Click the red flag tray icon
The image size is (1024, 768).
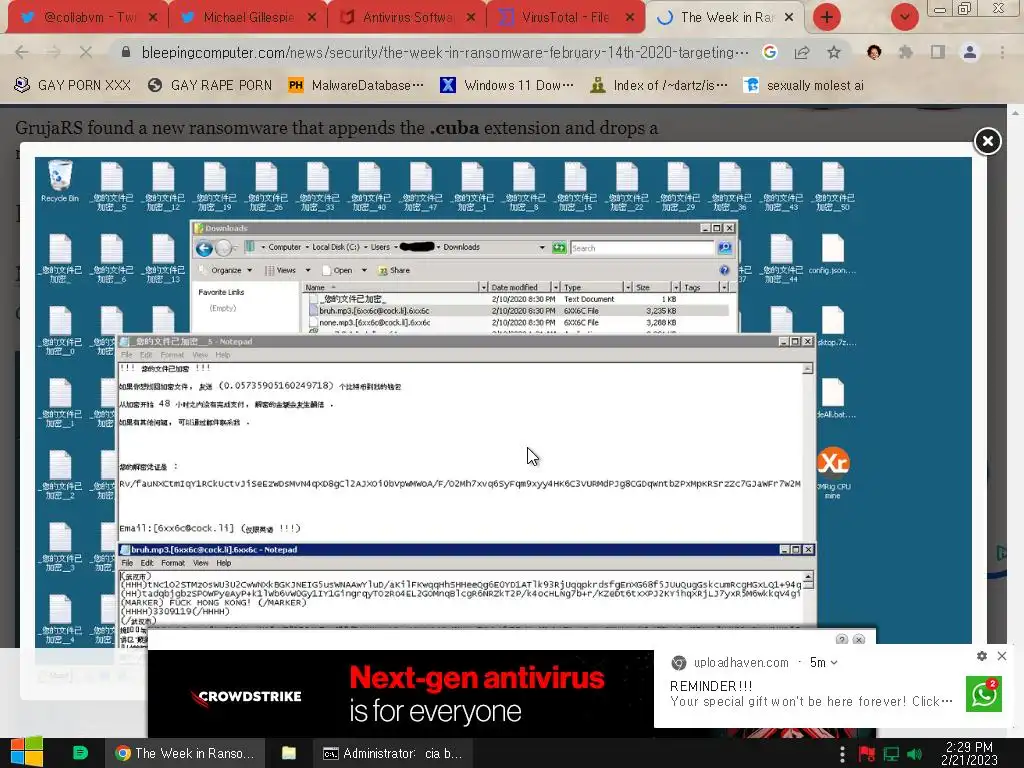pos(867,754)
